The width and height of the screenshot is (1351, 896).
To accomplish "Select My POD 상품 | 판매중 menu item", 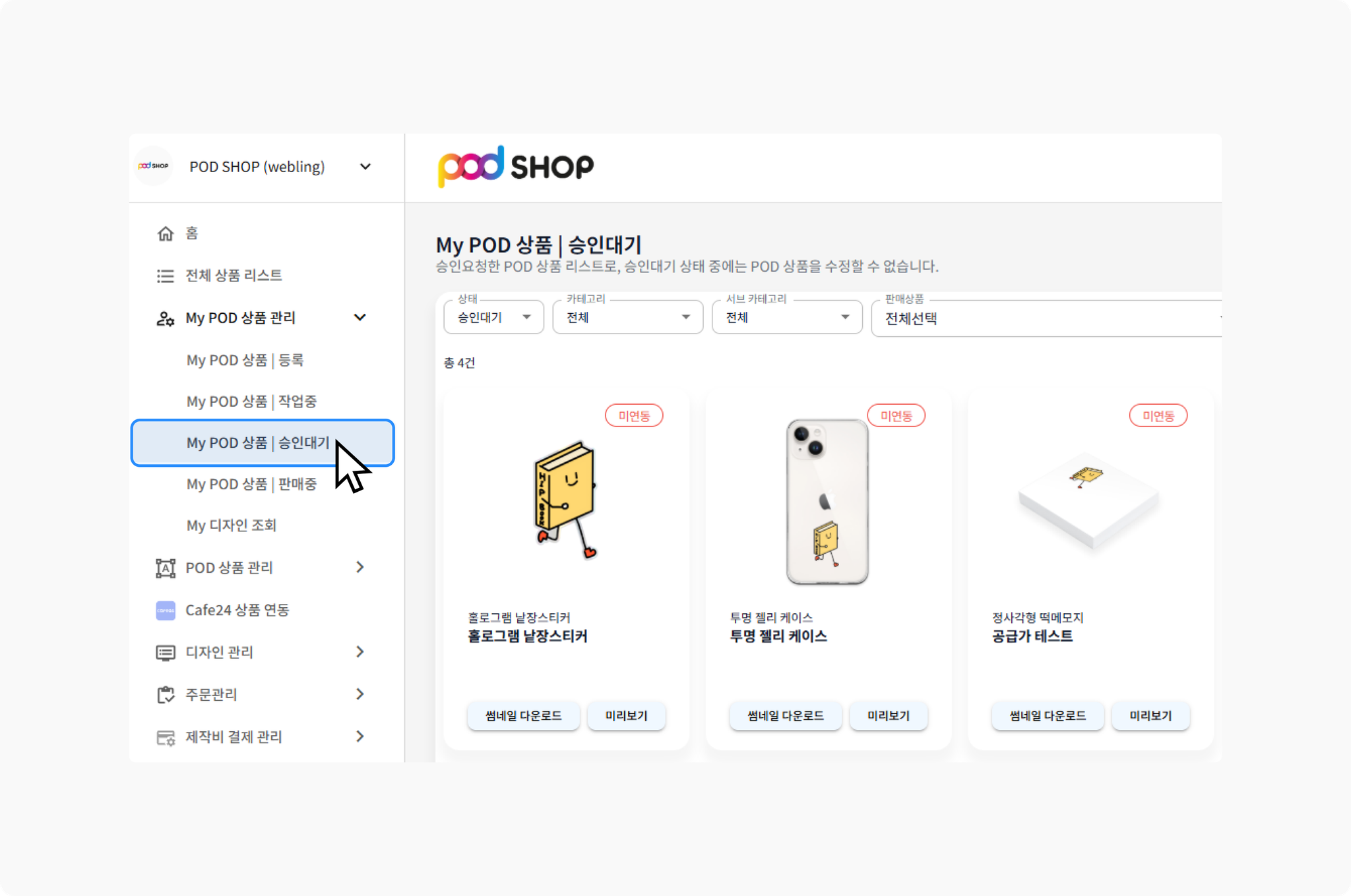I will coord(251,484).
